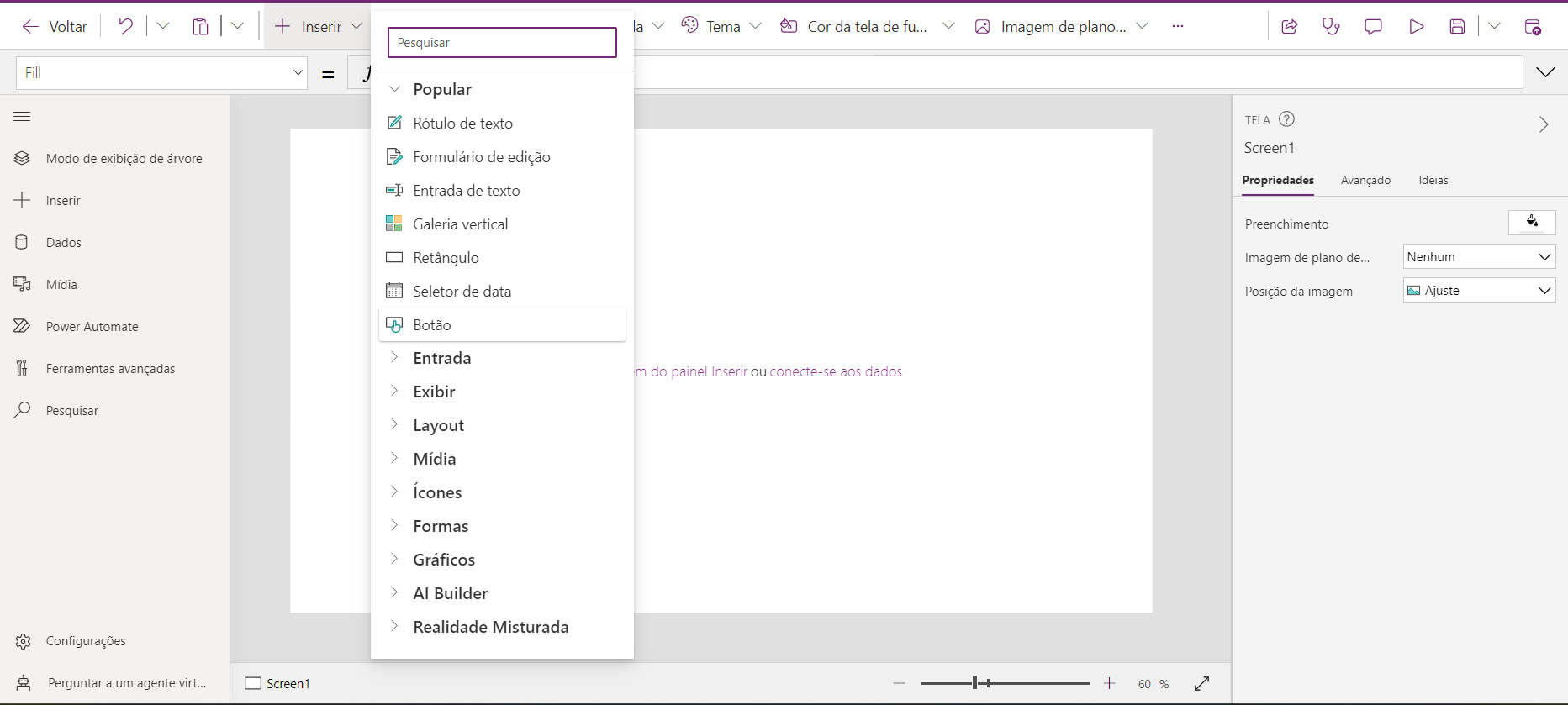This screenshot has width=1568, height=705.
Task: Switch to the Avançado tab
Action: point(1365,180)
